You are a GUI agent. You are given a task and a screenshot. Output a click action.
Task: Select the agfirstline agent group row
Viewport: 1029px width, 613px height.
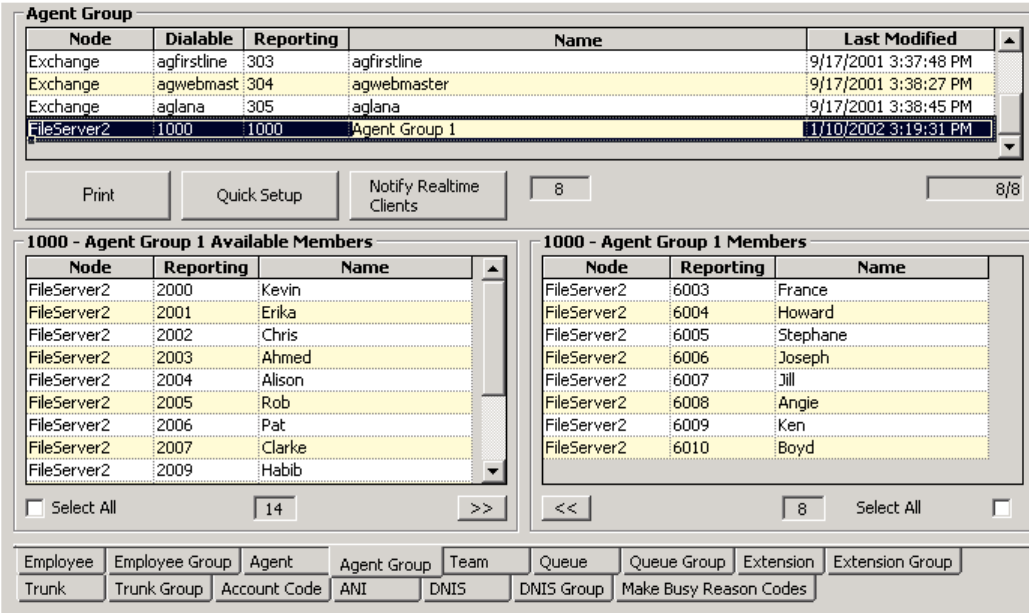click(x=511, y=61)
